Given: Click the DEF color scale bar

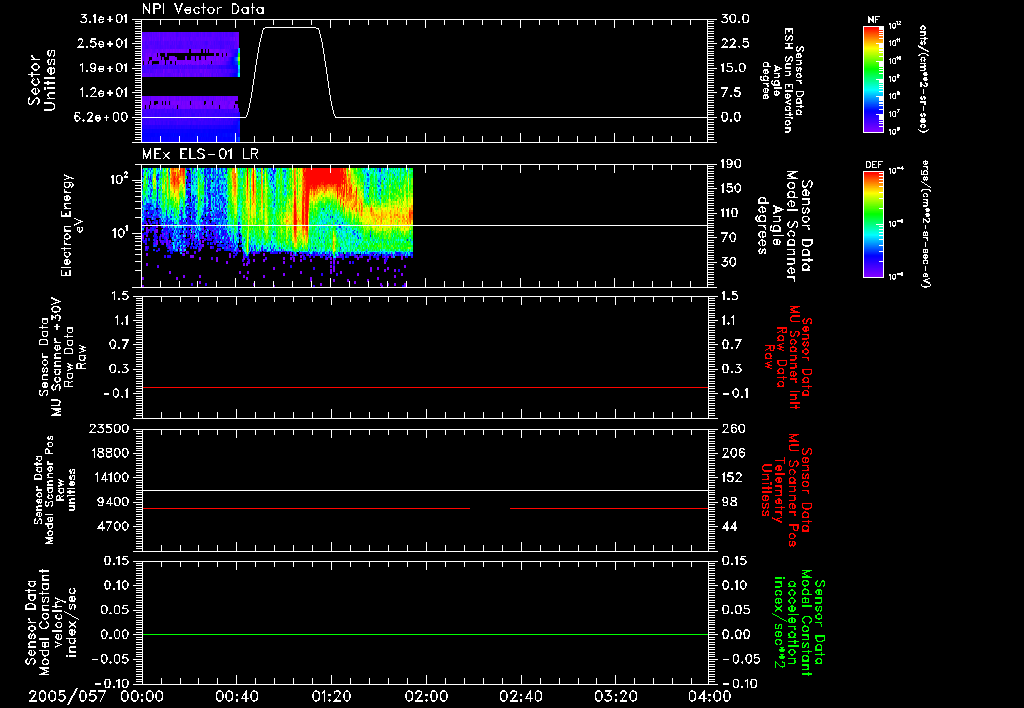Looking at the screenshot, I should 874,223.
